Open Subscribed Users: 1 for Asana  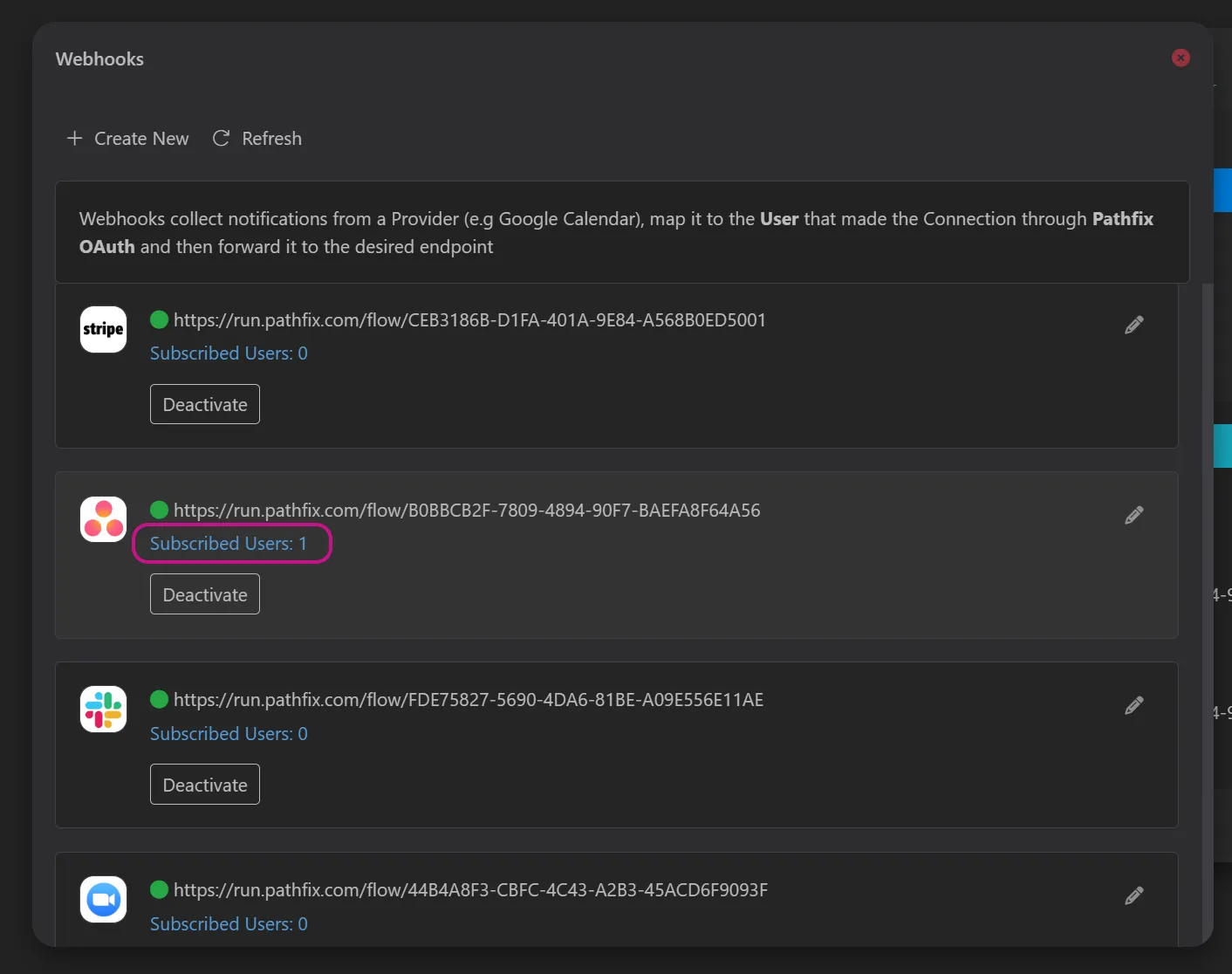(x=229, y=544)
